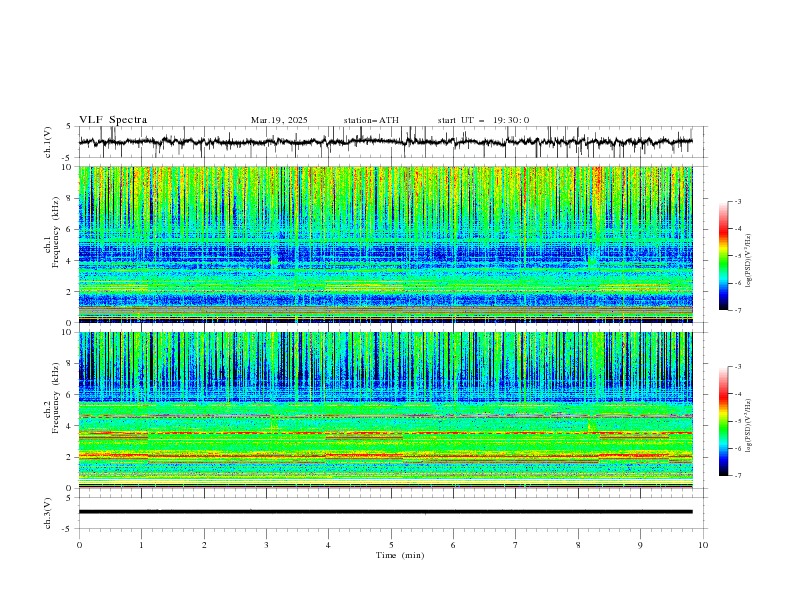Click the "-7" label on ch.2 color bar
Screen dimensions: 792x612
[737, 476]
